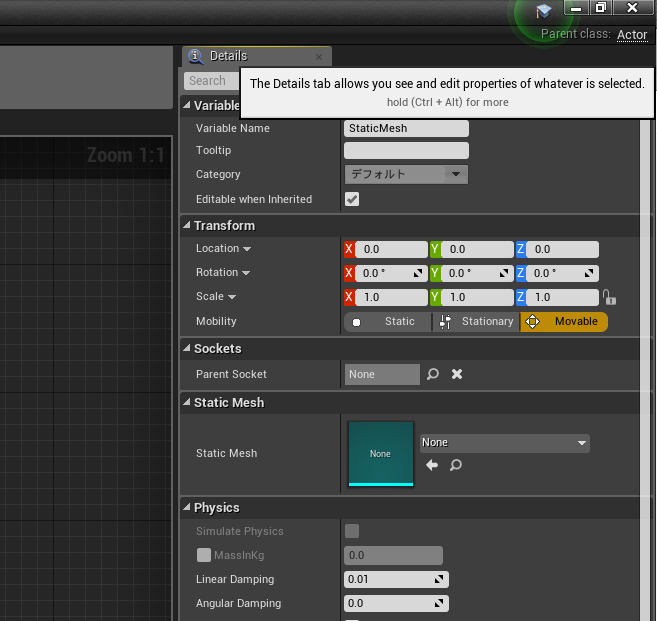
Task: Collapse the Static Mesh section
Action: (x=186, y=402)
